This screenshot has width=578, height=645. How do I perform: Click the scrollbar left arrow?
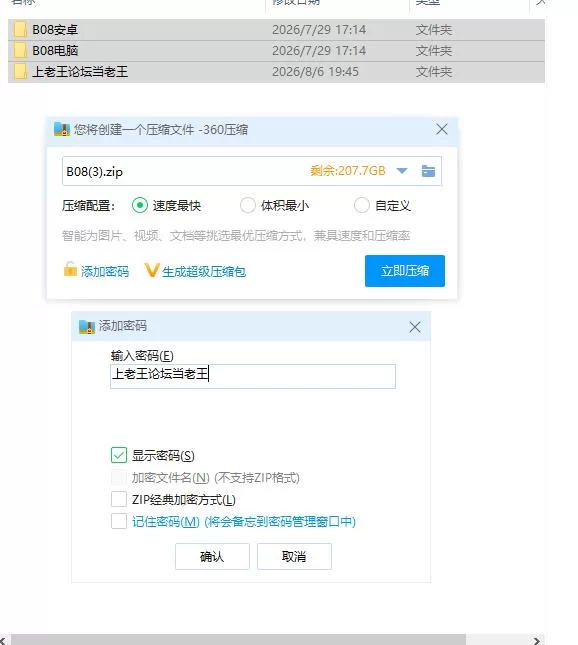[3, 640]
